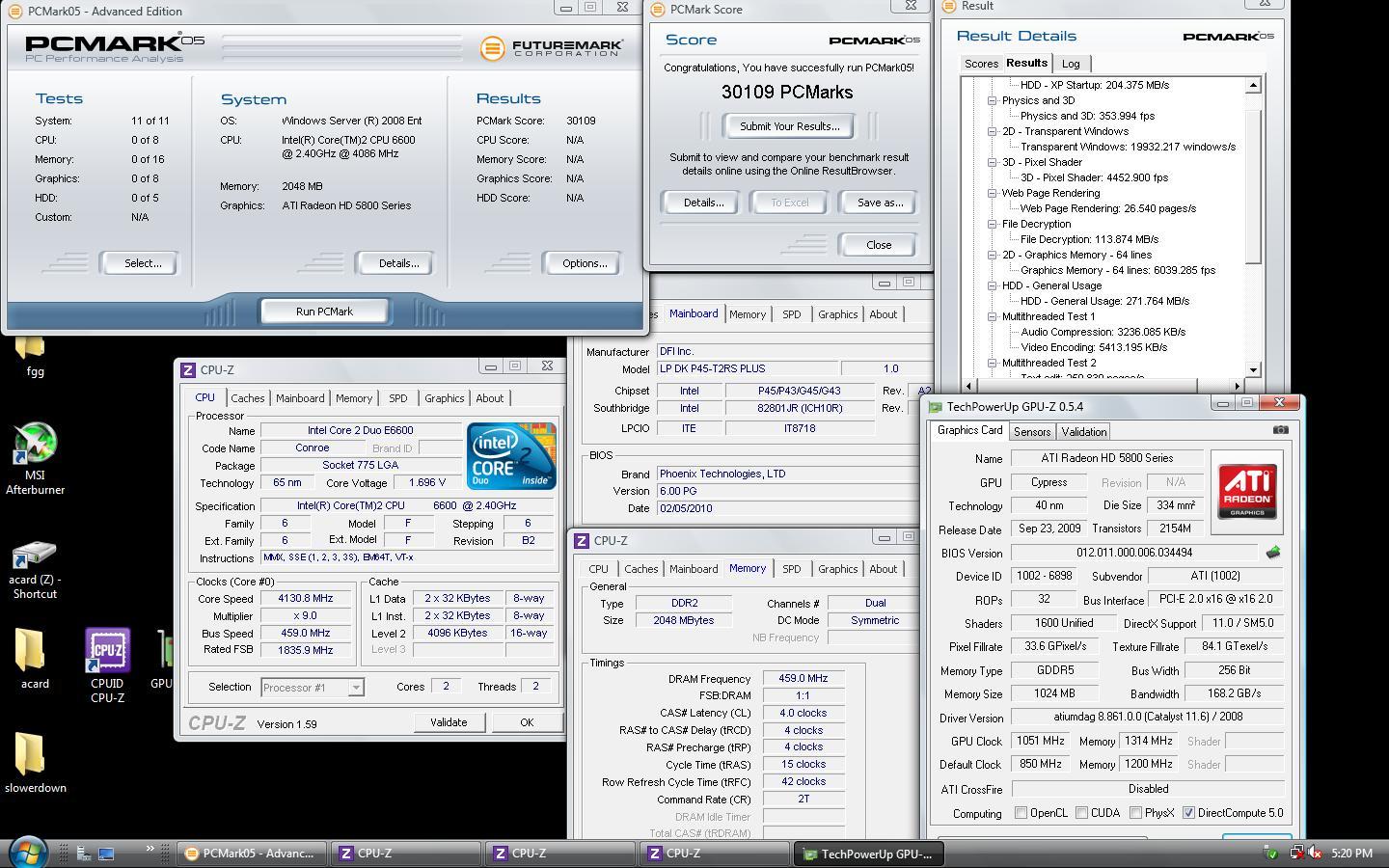Open the slowerdown folder on desktop
The image size is (1389, 868).
coord(36,763)
